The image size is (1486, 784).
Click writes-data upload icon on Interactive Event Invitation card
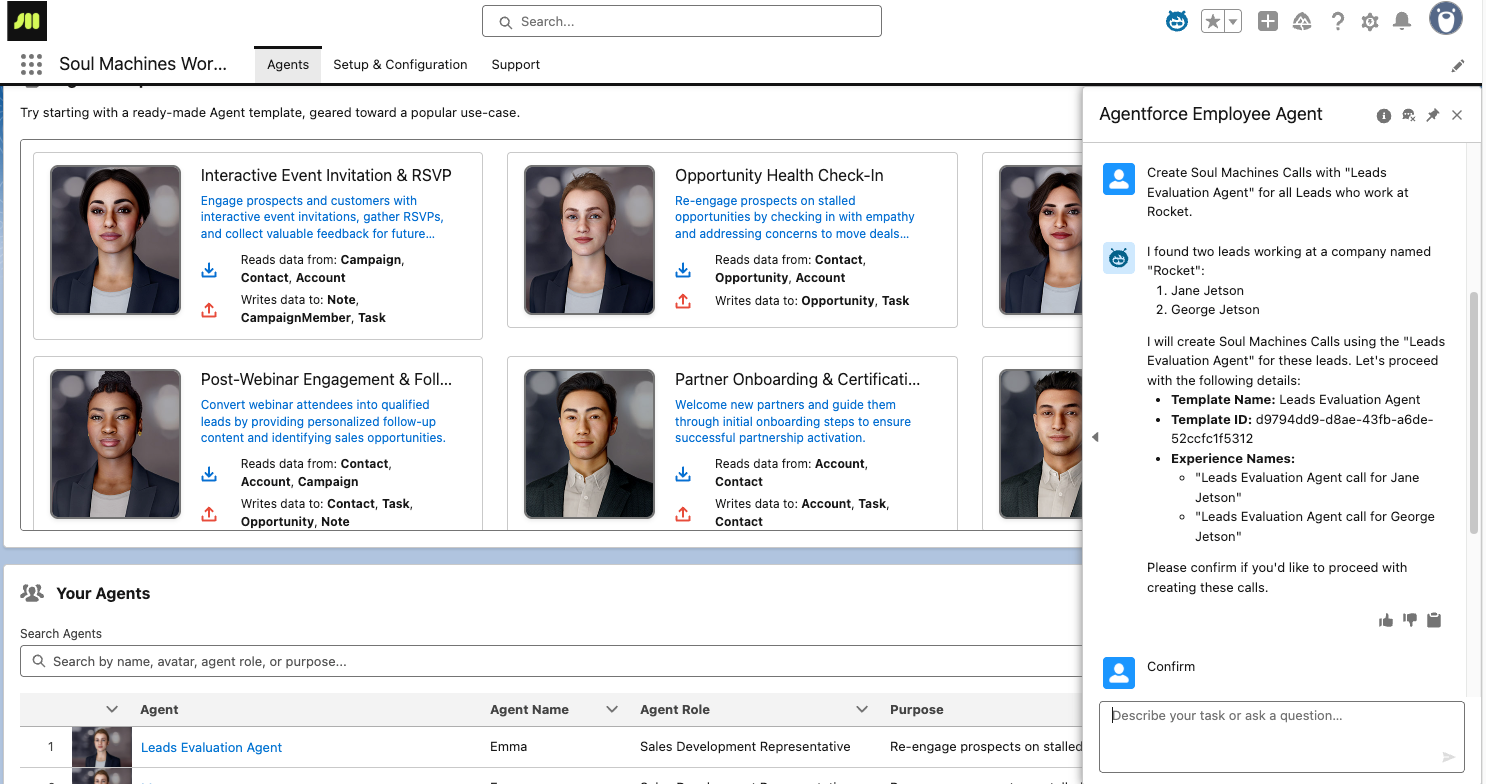pos(209,310)
